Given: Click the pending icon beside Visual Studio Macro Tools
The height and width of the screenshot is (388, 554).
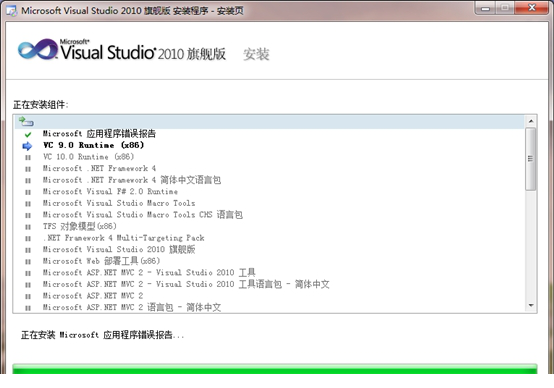Looking at the screenshot, I should [x=28, y=204].
